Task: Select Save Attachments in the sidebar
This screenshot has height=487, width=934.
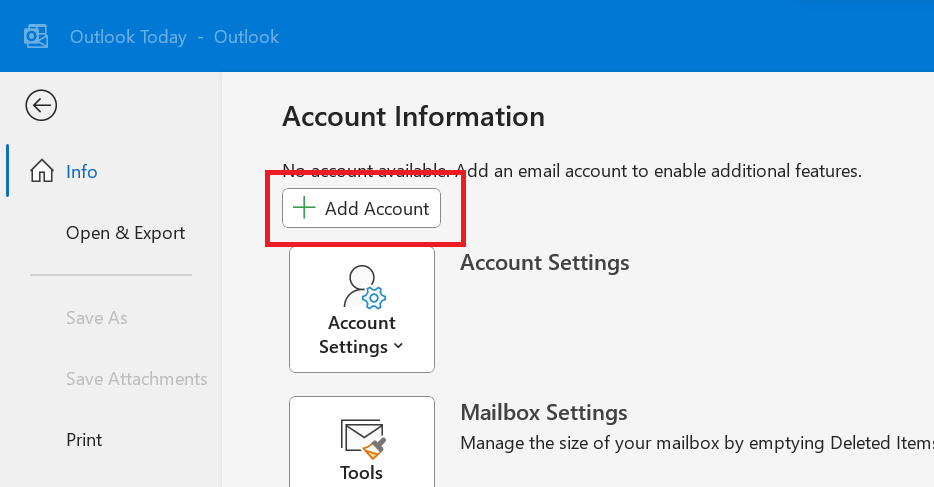Action: pos(136,379)
